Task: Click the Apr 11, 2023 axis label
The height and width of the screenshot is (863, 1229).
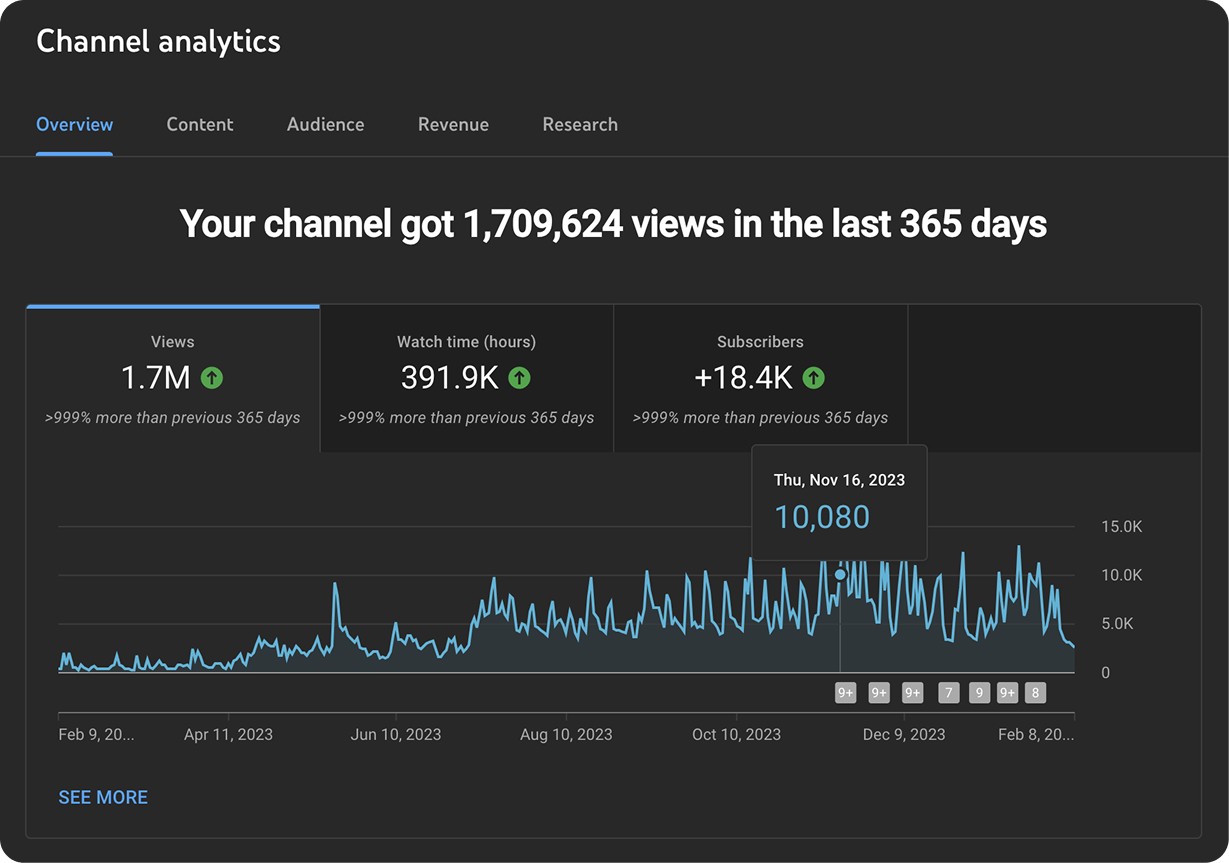Action: (228, 734)
